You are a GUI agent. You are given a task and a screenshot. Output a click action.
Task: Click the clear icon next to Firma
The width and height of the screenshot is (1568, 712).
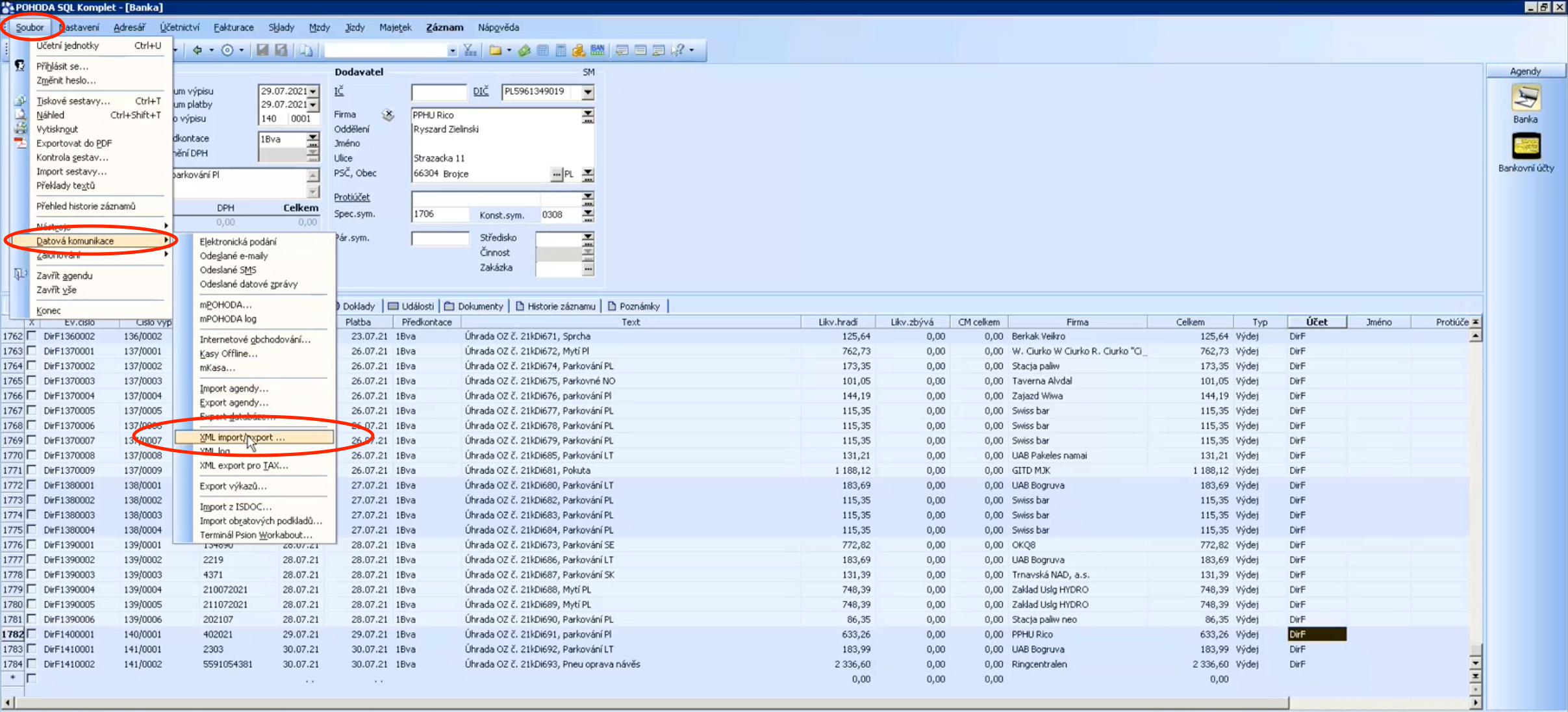click(388, 115)
